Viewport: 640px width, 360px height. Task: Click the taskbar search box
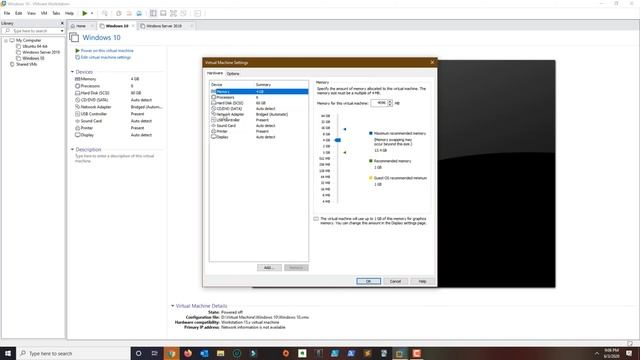click(73, 353)
